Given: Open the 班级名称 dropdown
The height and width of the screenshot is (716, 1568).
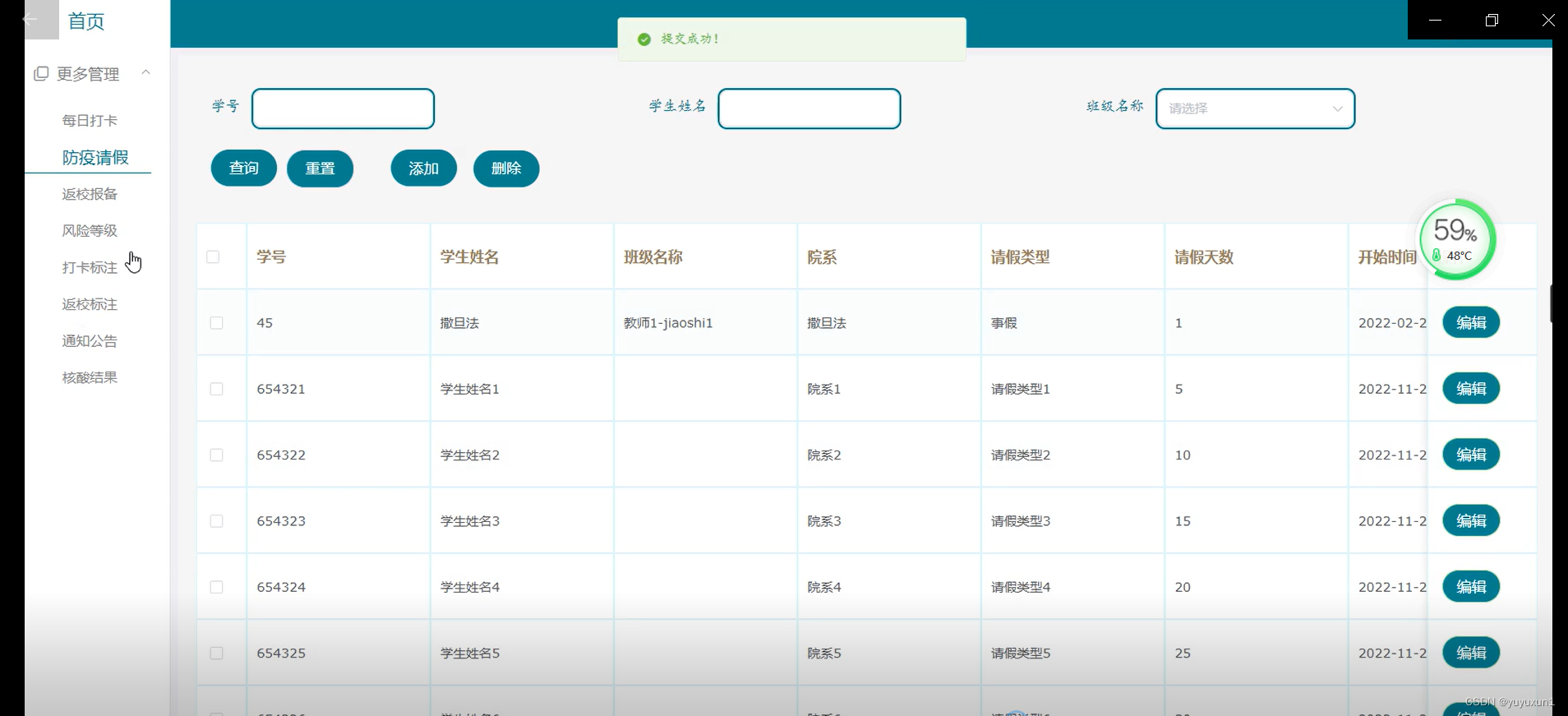Looking at the screenshot, I should tap(1255, 109).
